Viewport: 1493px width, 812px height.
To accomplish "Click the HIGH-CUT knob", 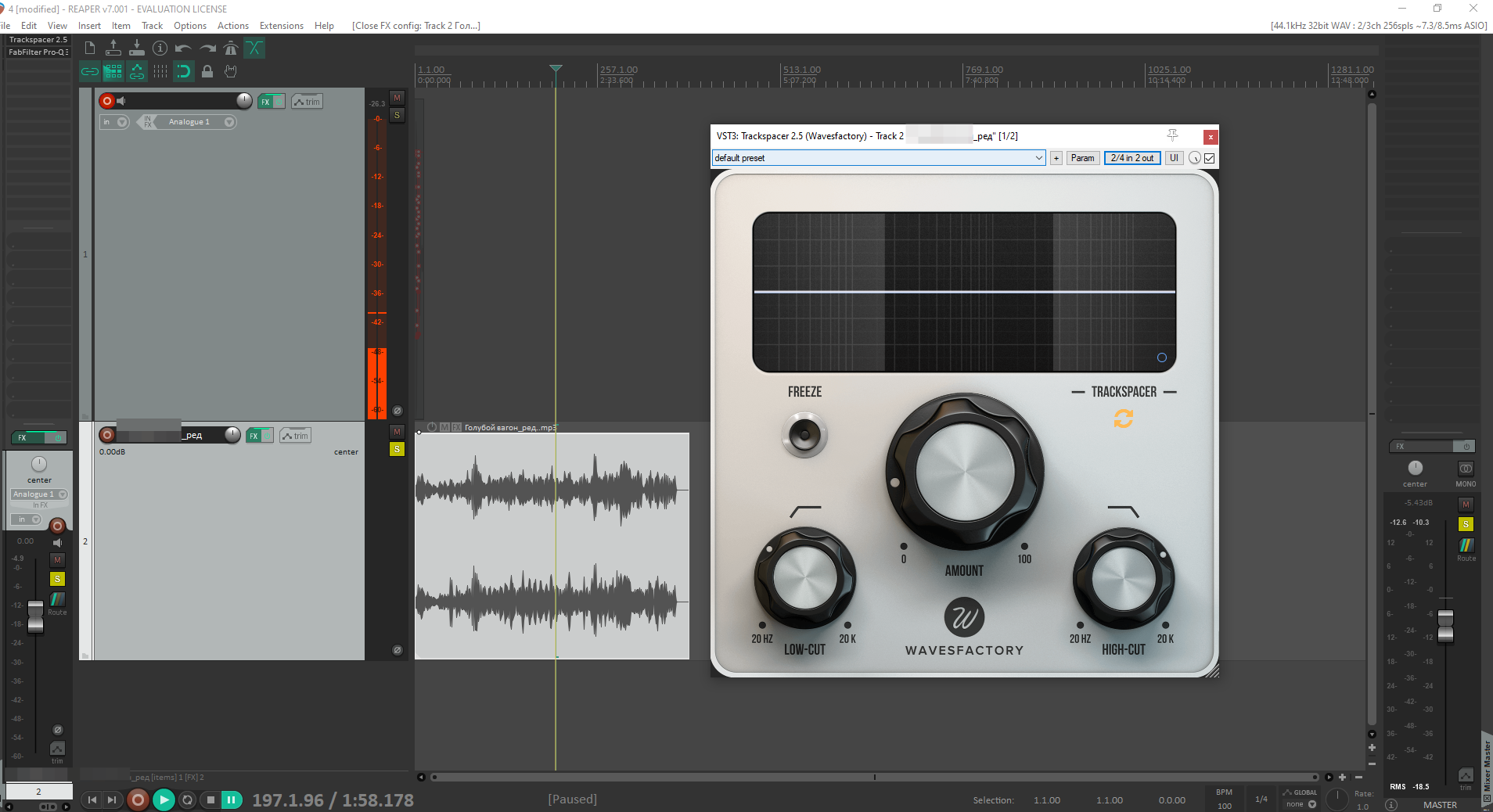I will click(1124, 578).
